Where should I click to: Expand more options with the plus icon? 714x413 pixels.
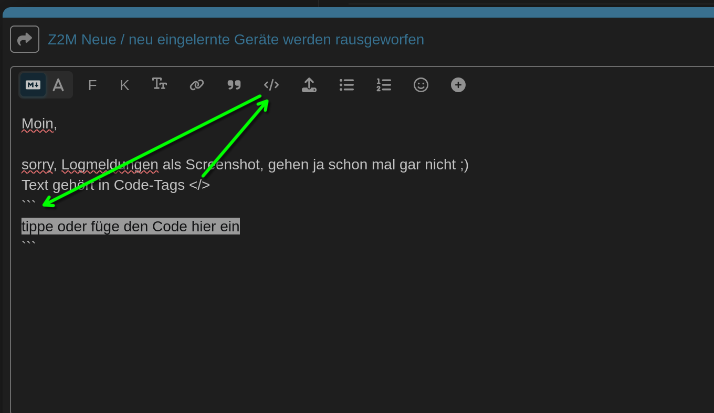click(458, 85)
